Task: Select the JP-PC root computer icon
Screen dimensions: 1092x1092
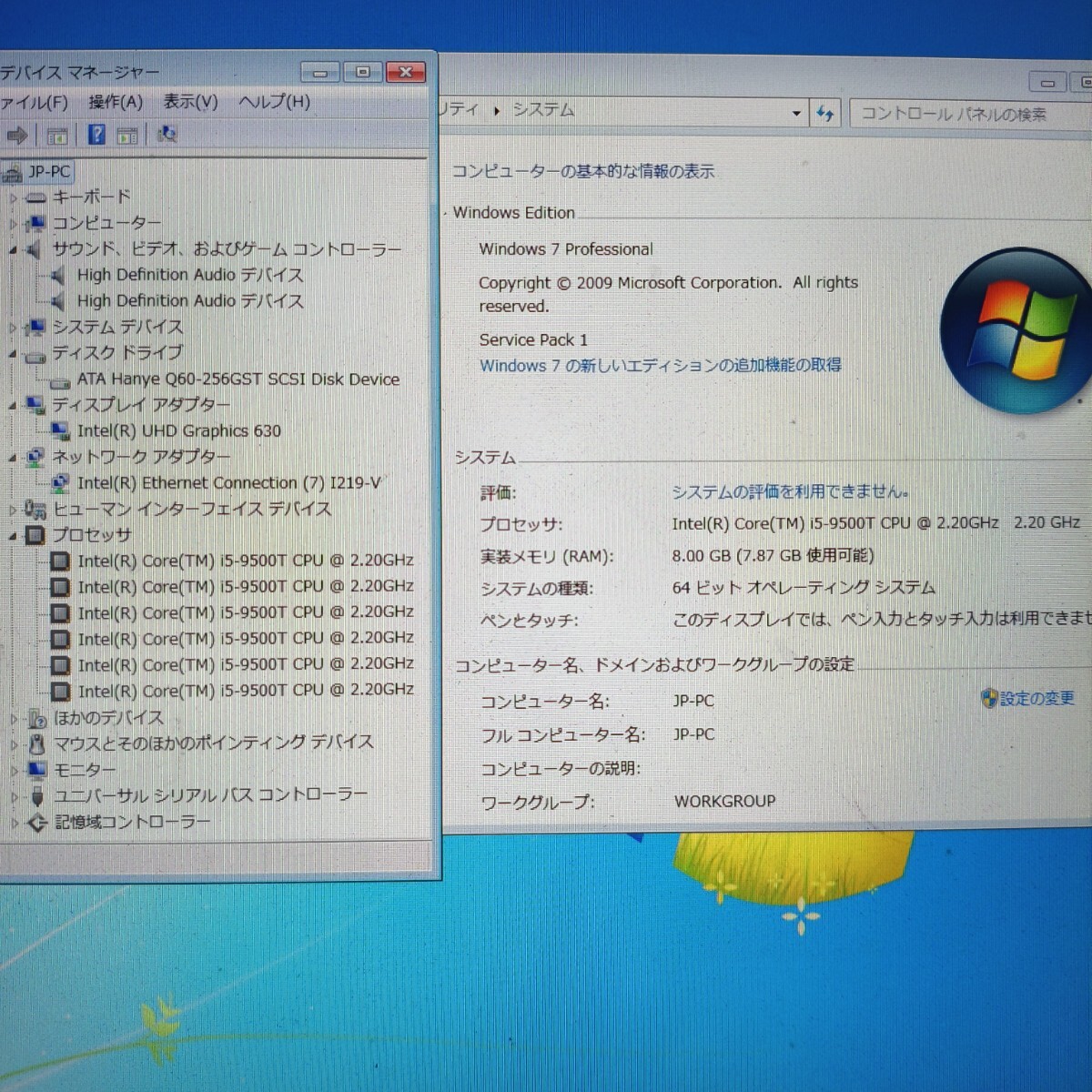Action: 12,172
